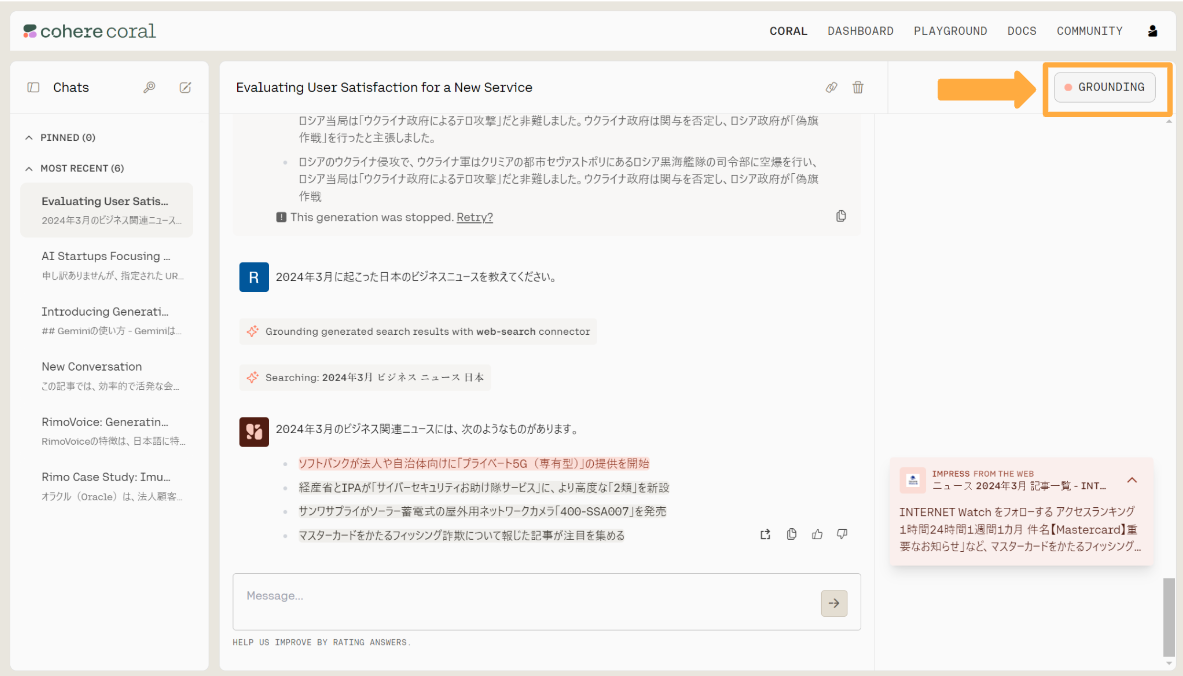Screen dimensions: 1183x676
Task: Give the response a thumbs down
Action: tap(842, 534)
